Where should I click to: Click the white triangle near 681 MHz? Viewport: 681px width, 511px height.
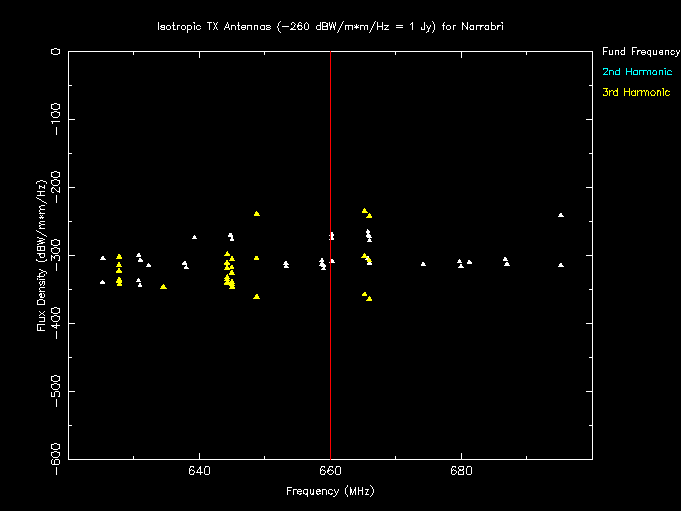point(469,262)
